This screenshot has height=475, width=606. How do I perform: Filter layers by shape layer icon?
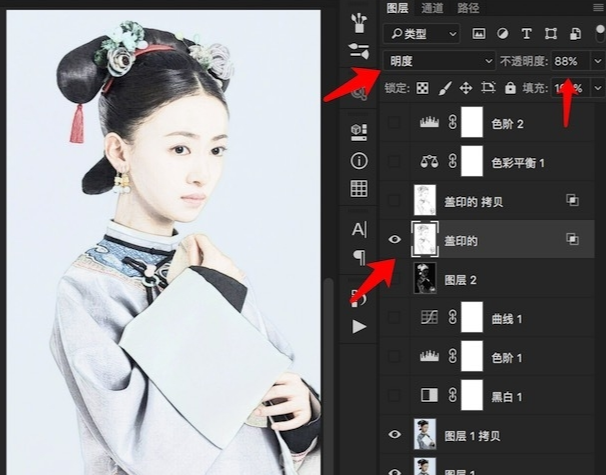(x=551, y=34)
